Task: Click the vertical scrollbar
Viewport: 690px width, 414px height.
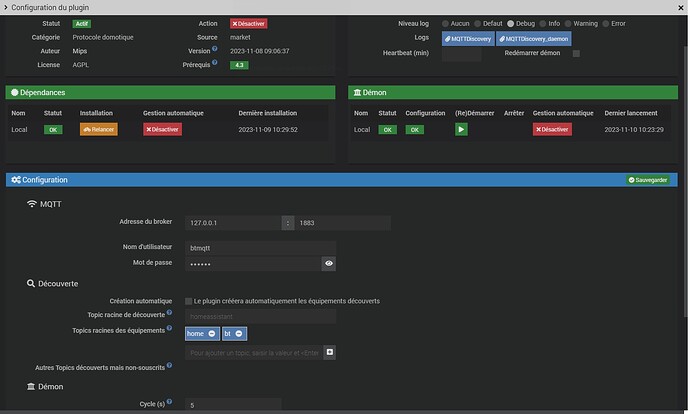Action: pyautogui.click(x=686, y=180)
